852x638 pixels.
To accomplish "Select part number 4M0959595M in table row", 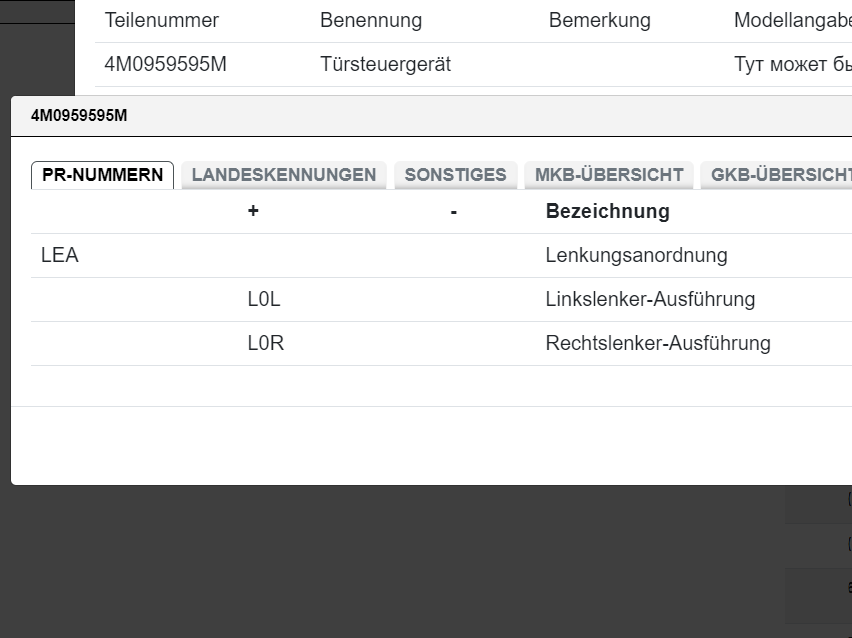I will [x=166, y=65].
